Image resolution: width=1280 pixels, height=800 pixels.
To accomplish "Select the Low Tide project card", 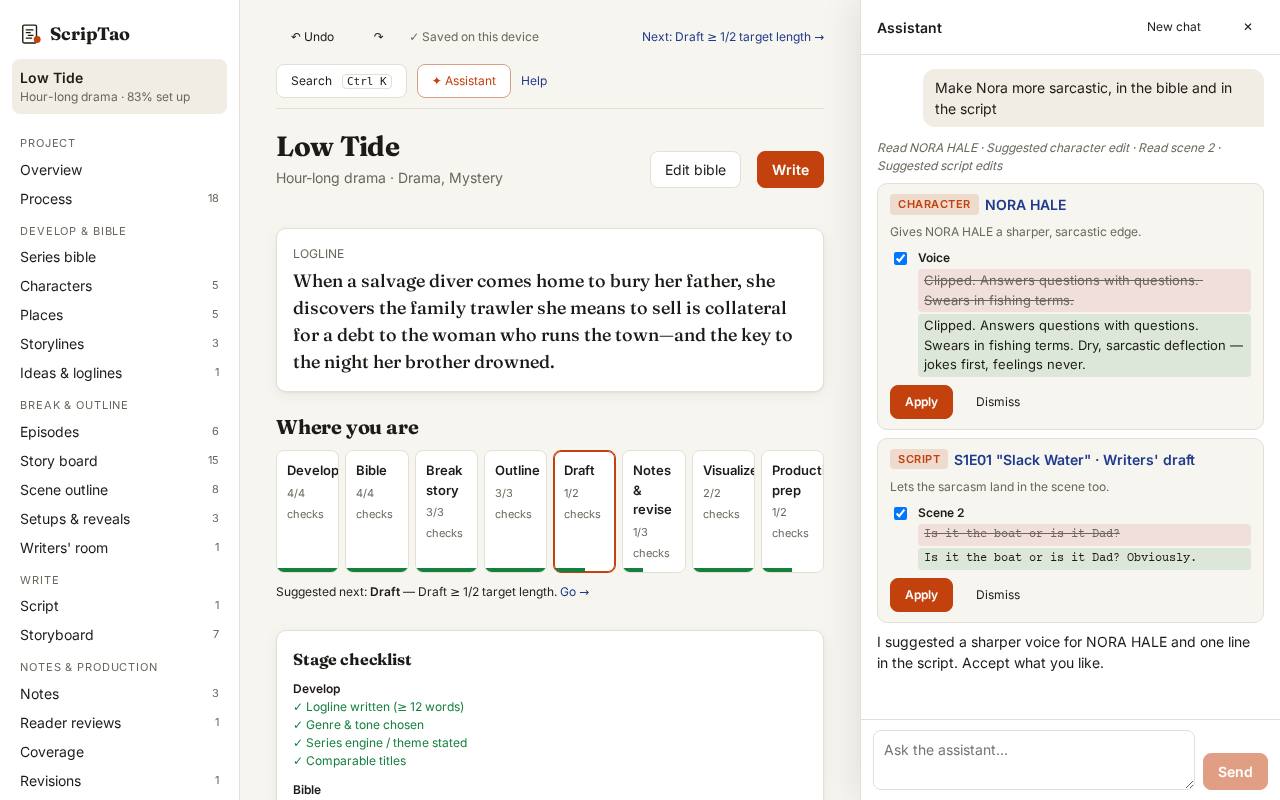I will coord(119,86).
